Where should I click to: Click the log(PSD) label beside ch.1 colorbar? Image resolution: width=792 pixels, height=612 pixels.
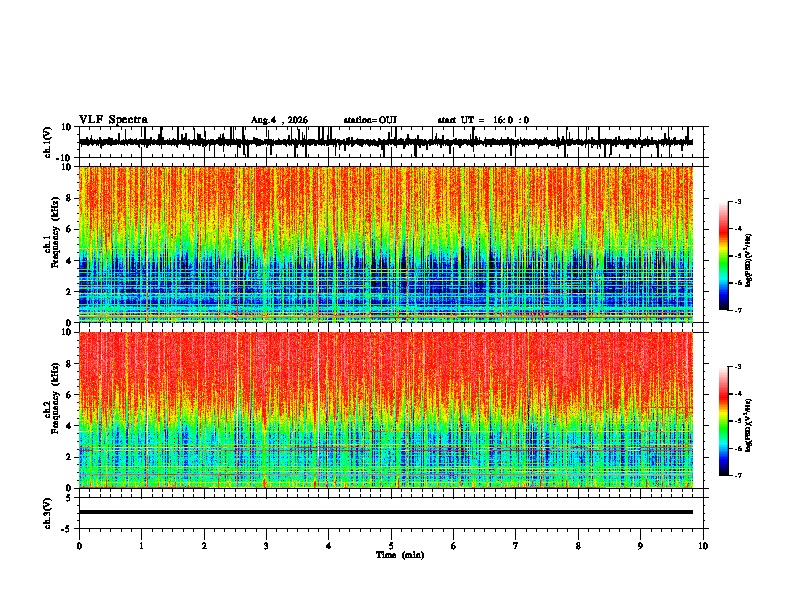point(748,261)
